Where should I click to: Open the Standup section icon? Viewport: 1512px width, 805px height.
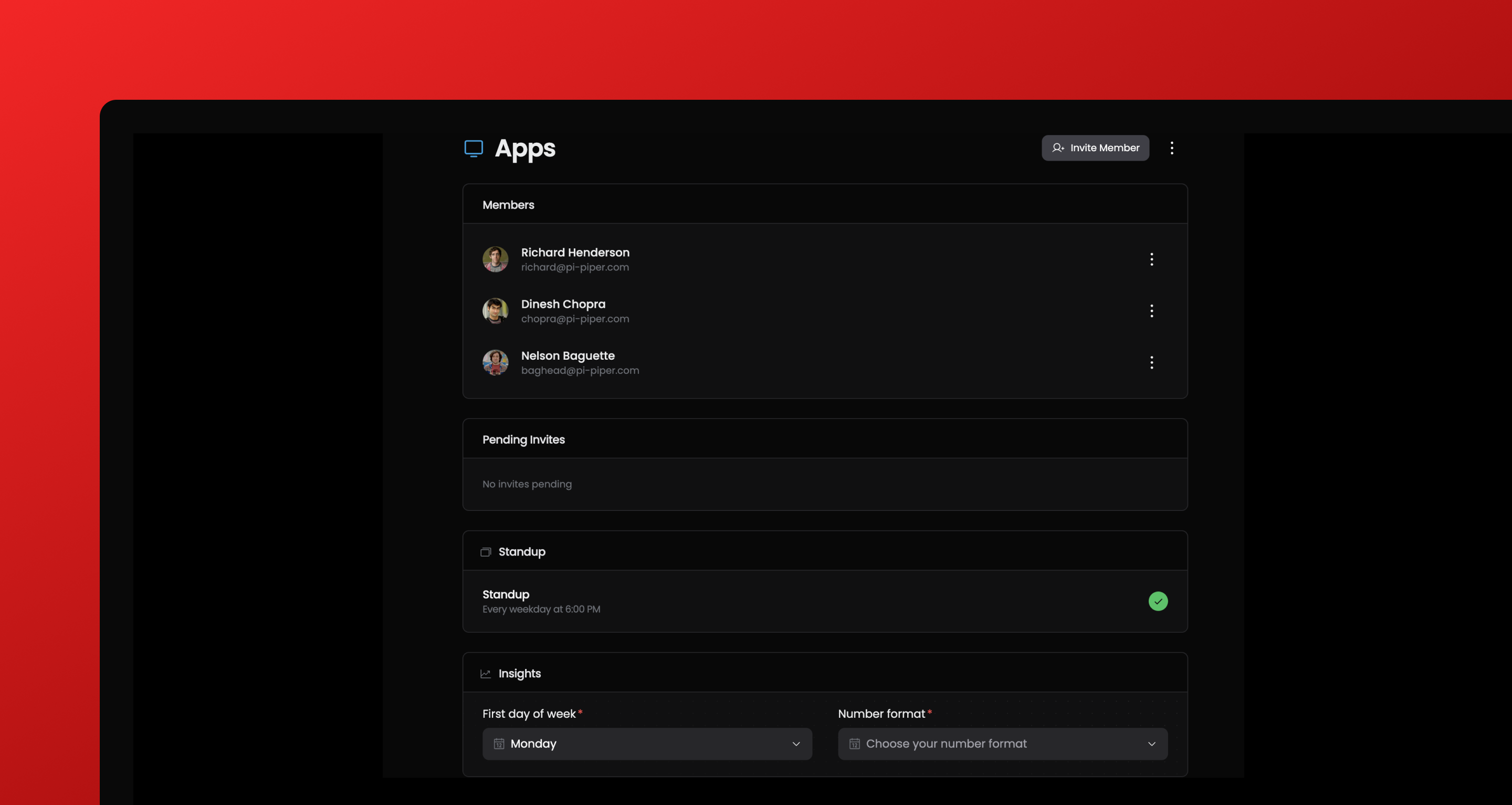(486, 551)
